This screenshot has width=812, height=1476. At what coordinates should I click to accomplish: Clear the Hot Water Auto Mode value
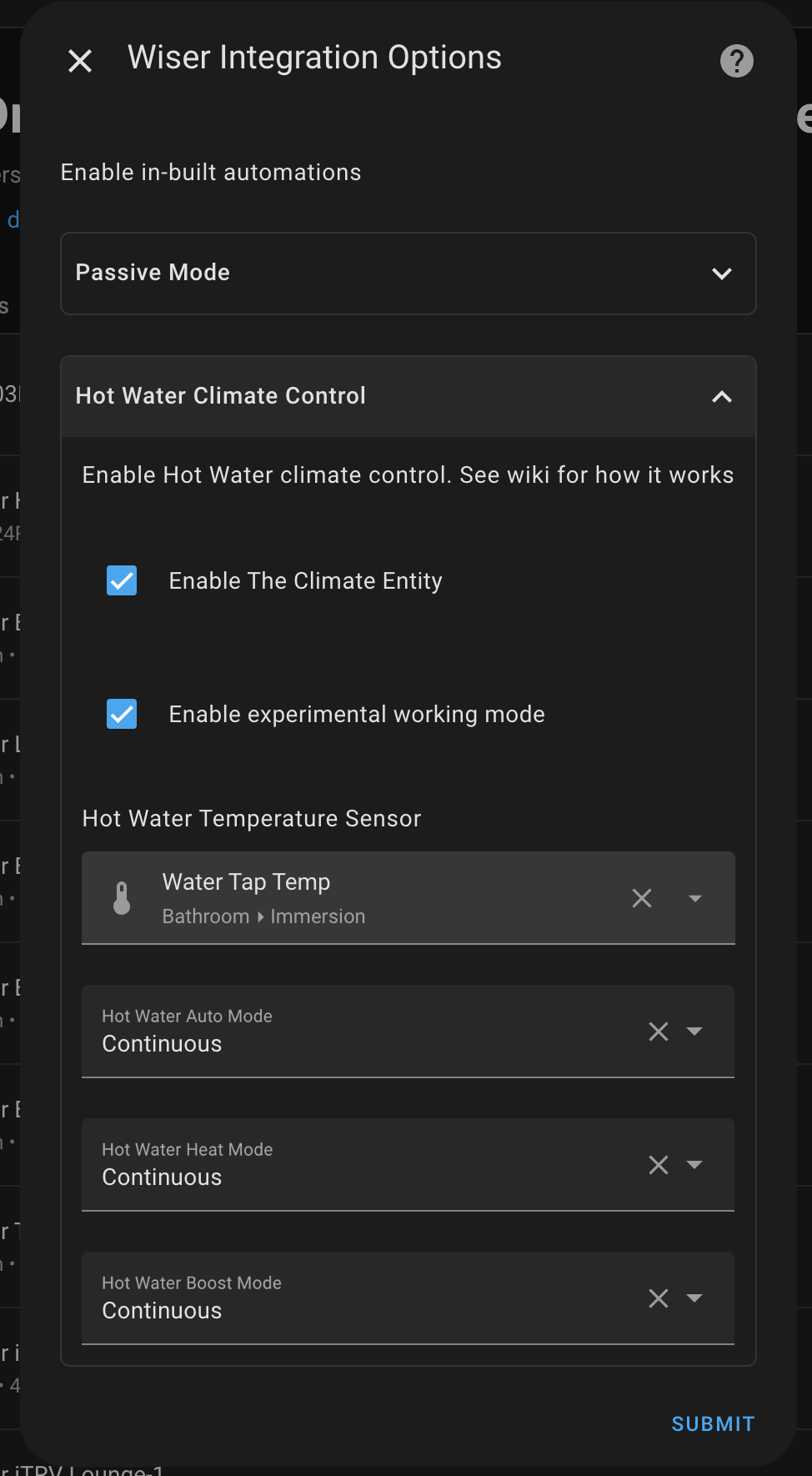(x=659, y=1032)
